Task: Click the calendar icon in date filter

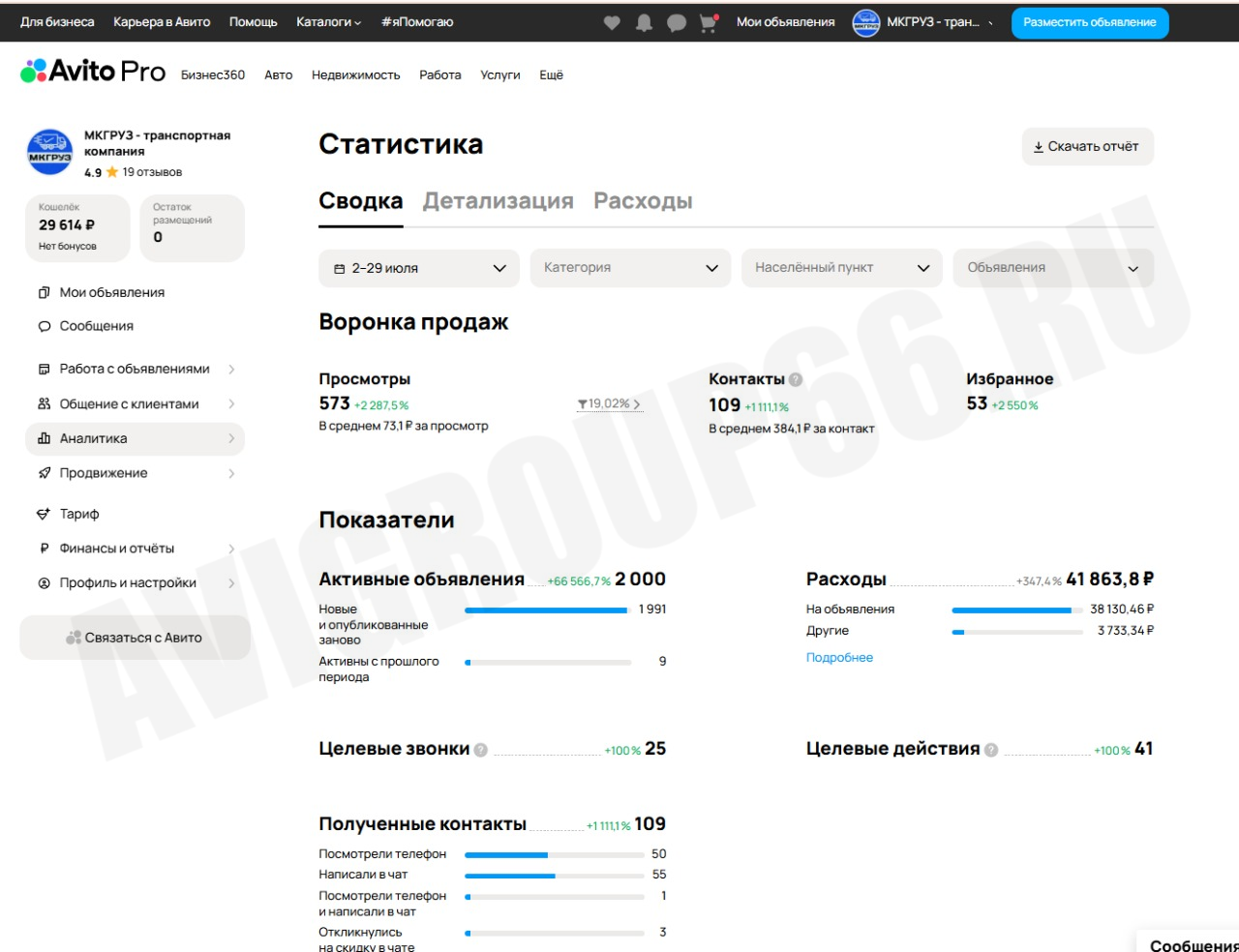Action: coord(339,269)
